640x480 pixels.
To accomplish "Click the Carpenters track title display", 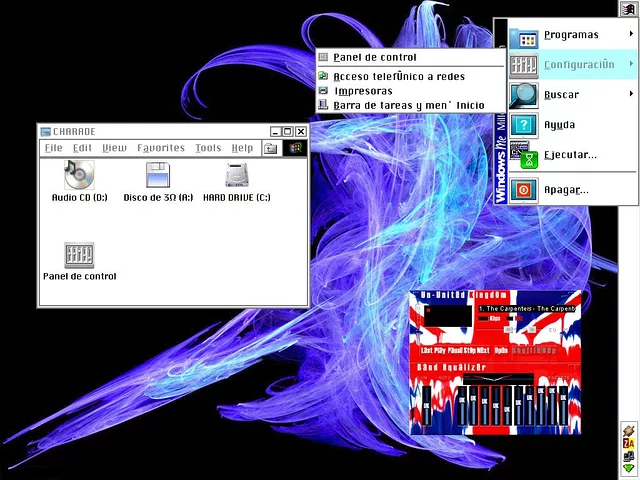I will [527, 309].
